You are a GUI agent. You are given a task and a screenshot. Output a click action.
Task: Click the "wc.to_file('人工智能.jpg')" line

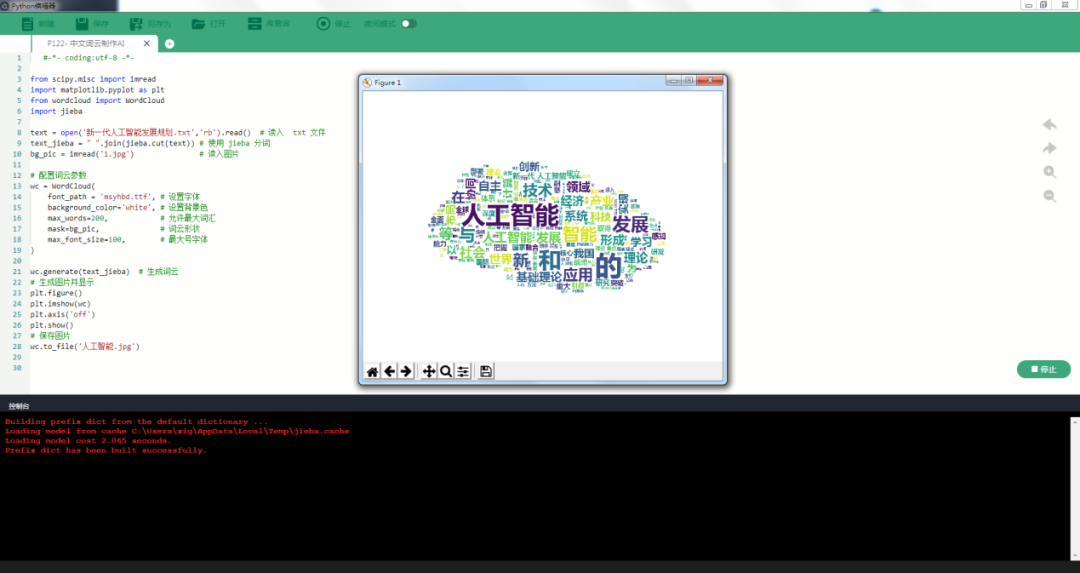pyautogui.click(x=85, y=346)
